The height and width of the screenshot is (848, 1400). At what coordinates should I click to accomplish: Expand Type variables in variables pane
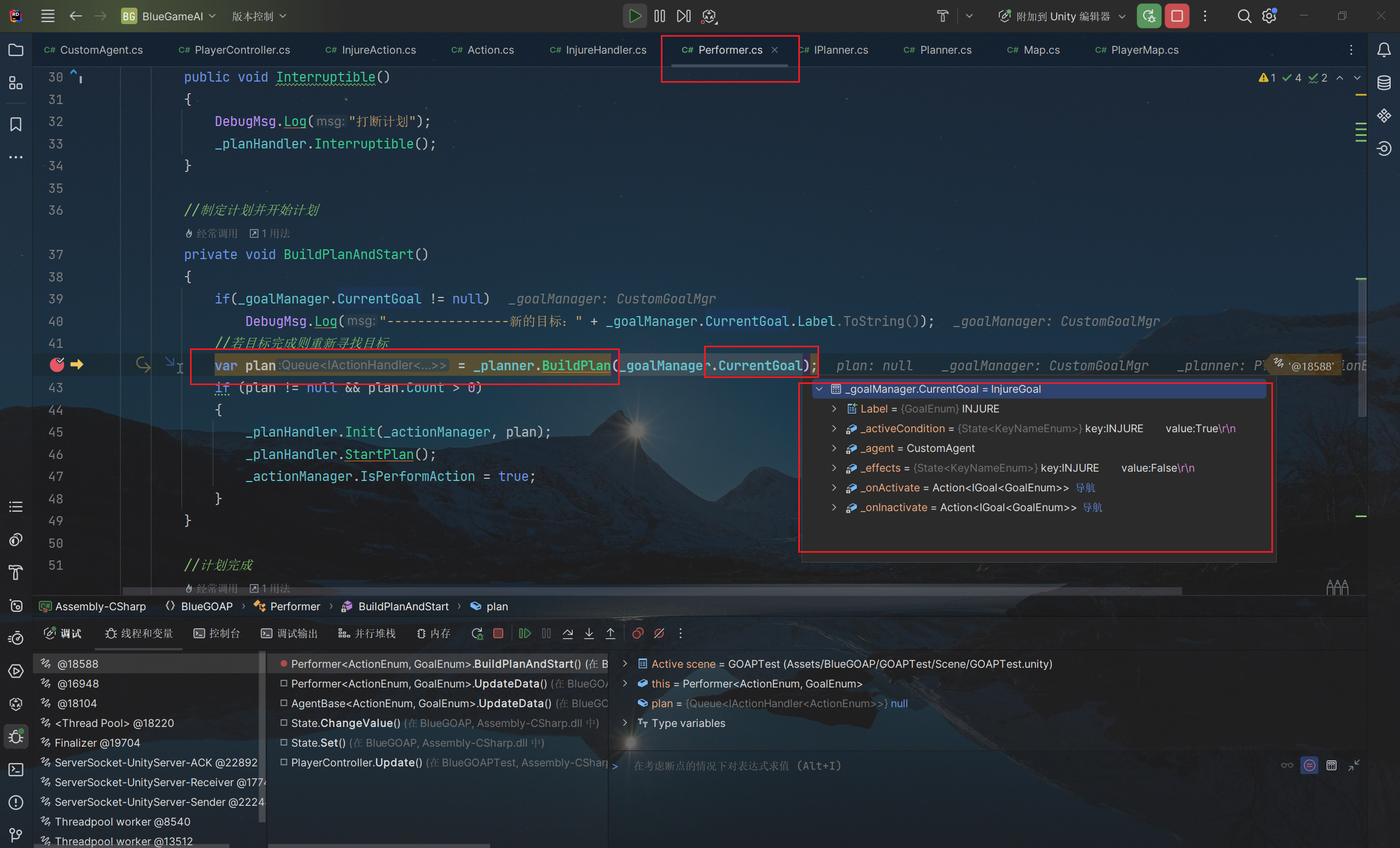pos(625,723)
